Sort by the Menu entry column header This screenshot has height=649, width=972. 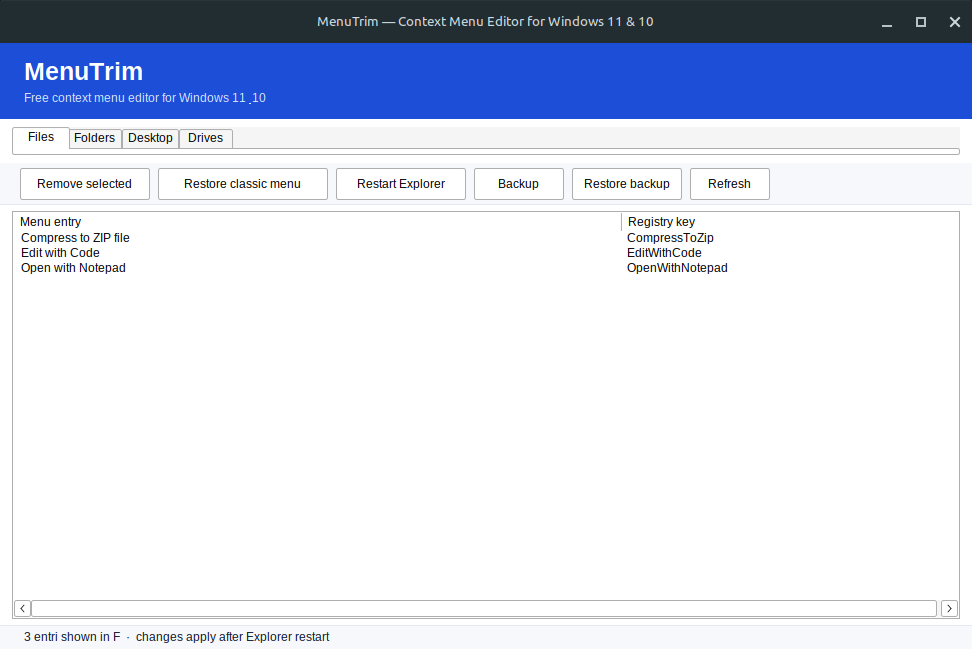coord(317,222)
